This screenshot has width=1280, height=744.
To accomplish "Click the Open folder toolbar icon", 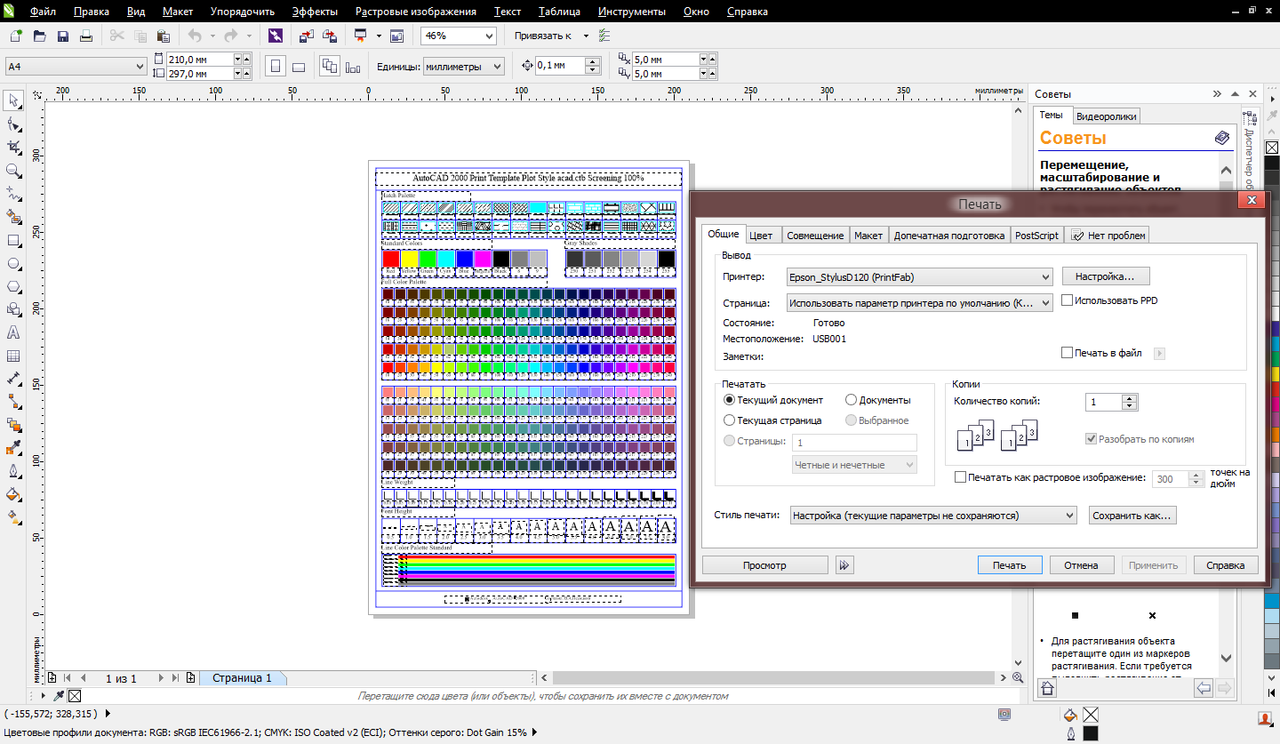I will pyautogui.click(x=40, y=36).
